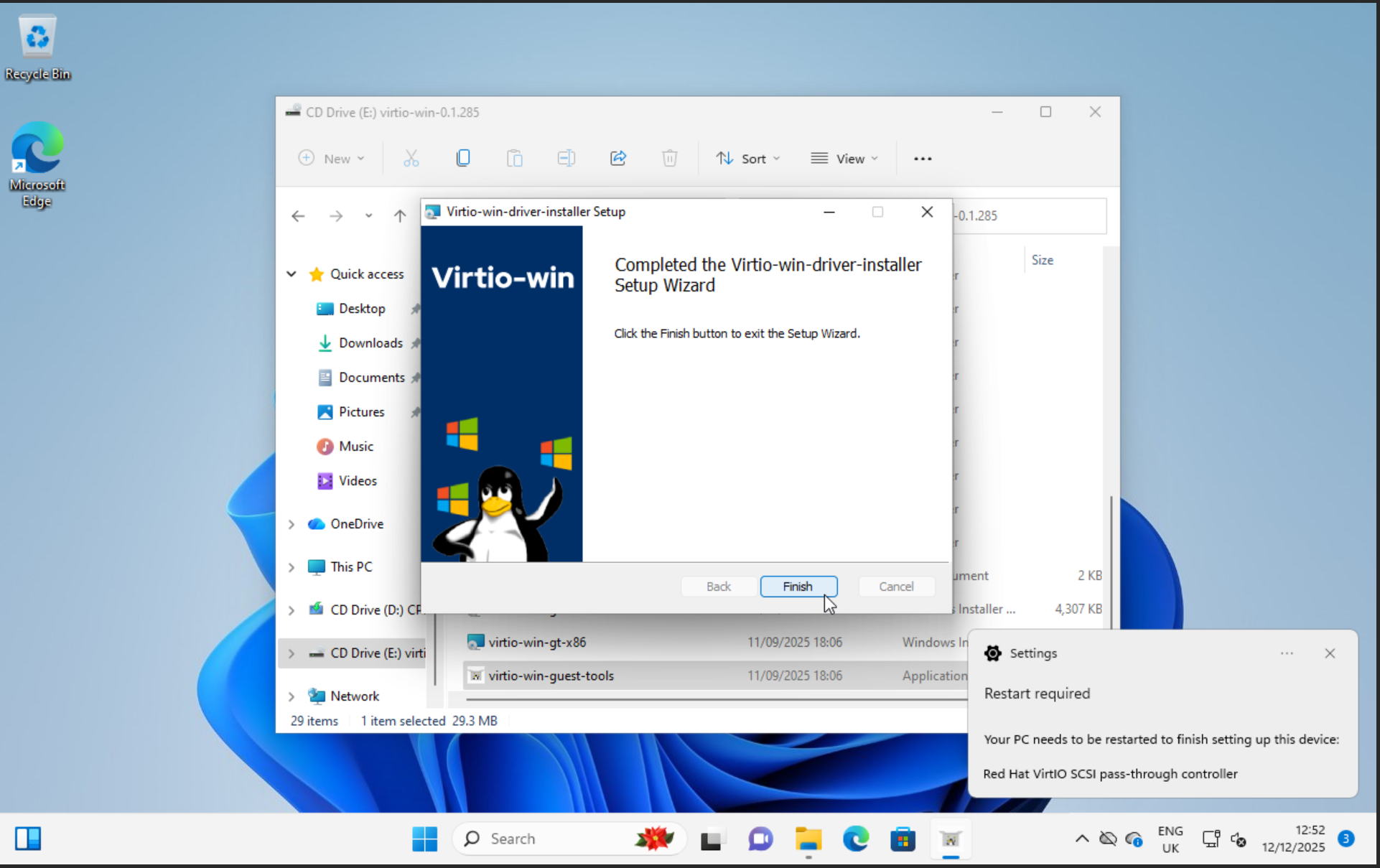1380x868 pixels.
Task: Click the Delete trash icon in Explorer toolbar
Action: [670, 159]
